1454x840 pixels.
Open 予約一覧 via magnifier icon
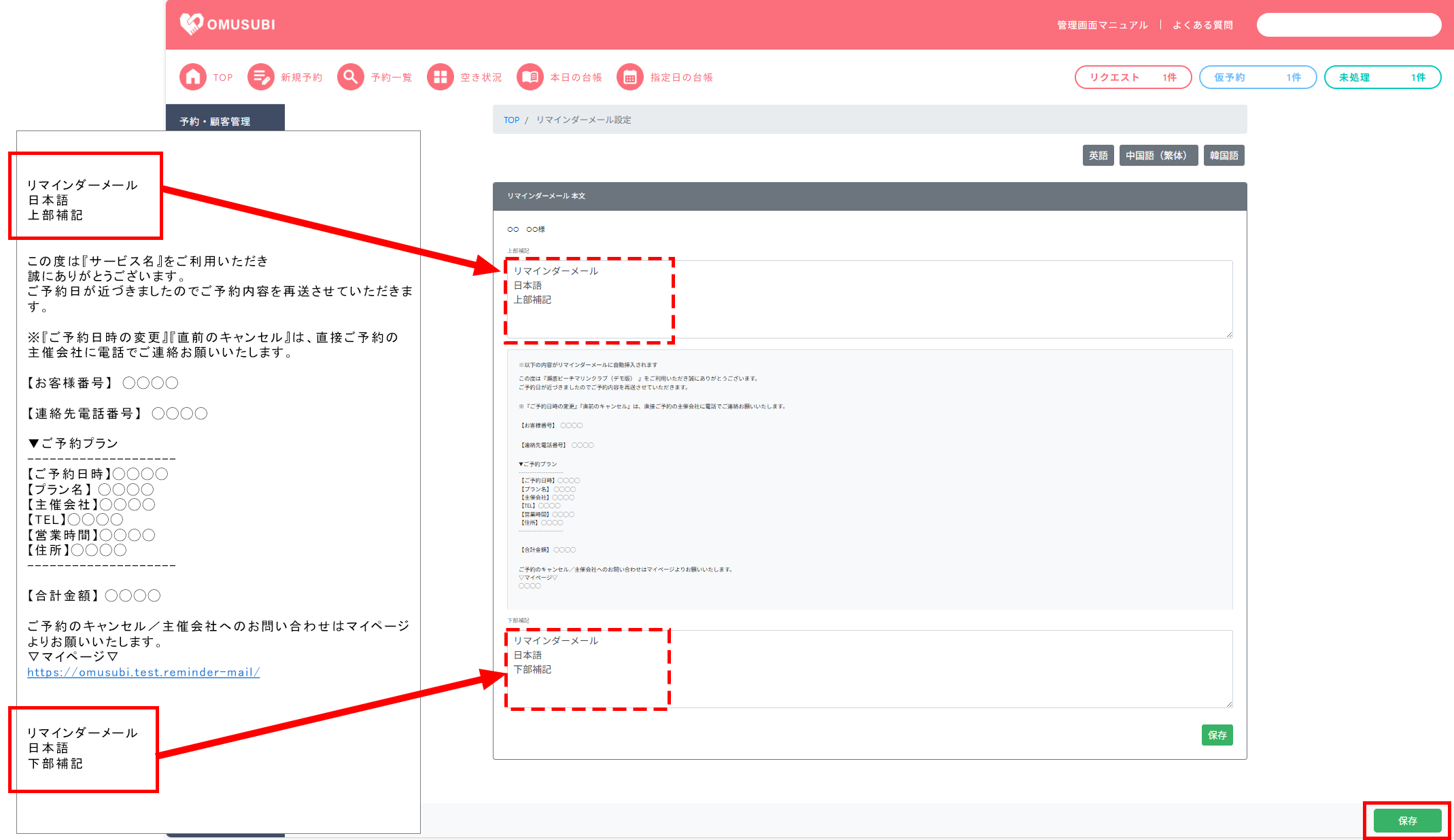tap(351, 77)
